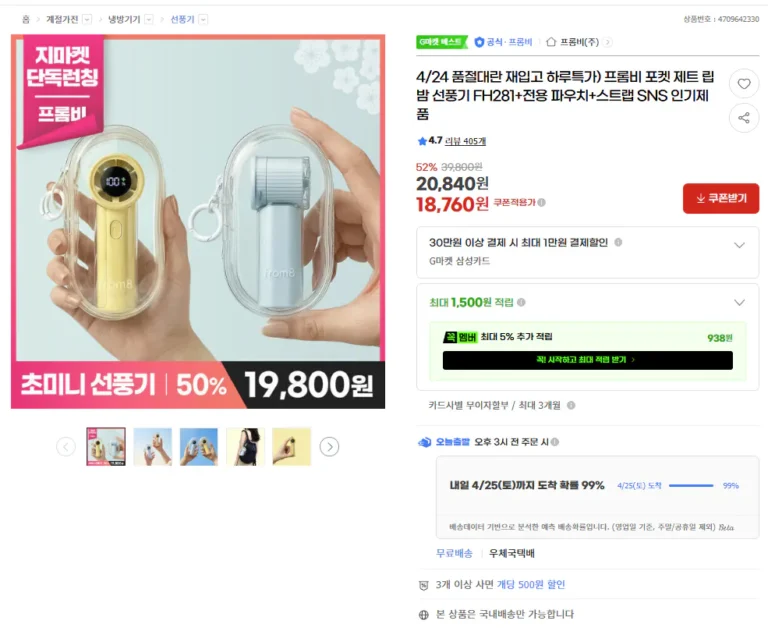
Task: Click info icon next to 최대 1,500원 적립
Action: 521,302
